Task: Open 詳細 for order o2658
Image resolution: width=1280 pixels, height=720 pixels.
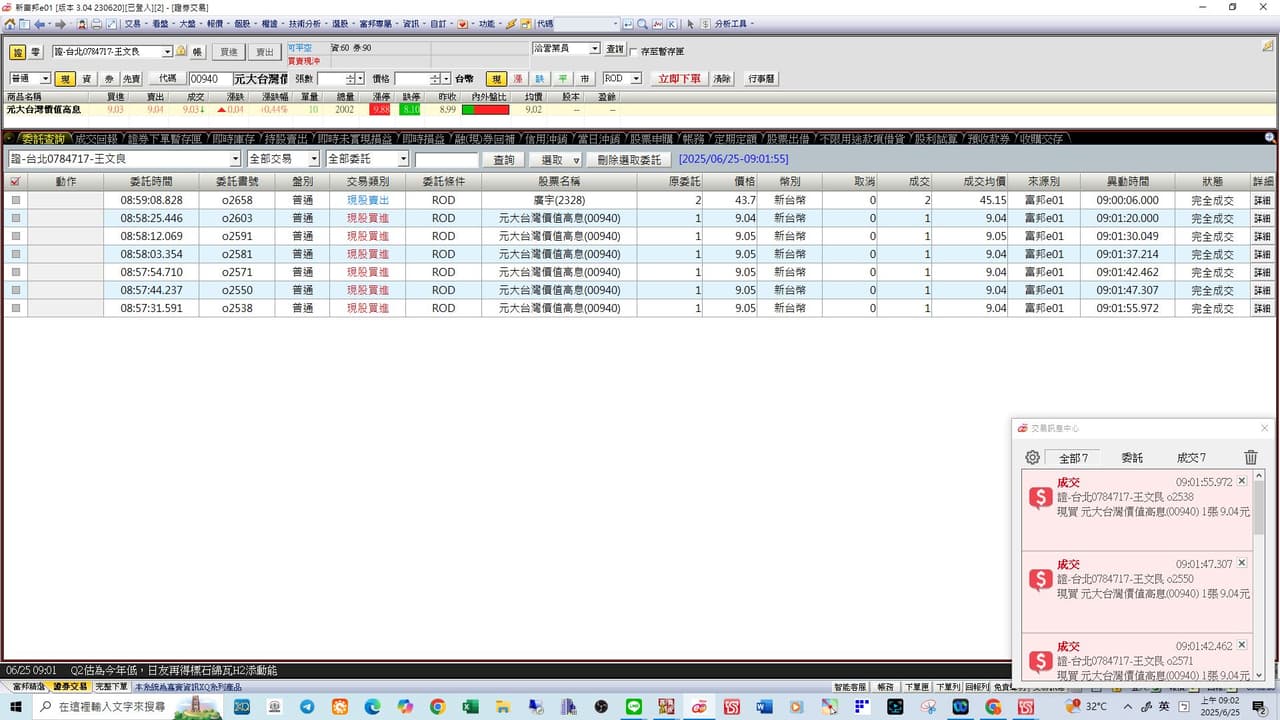Action: point(1263,200)
